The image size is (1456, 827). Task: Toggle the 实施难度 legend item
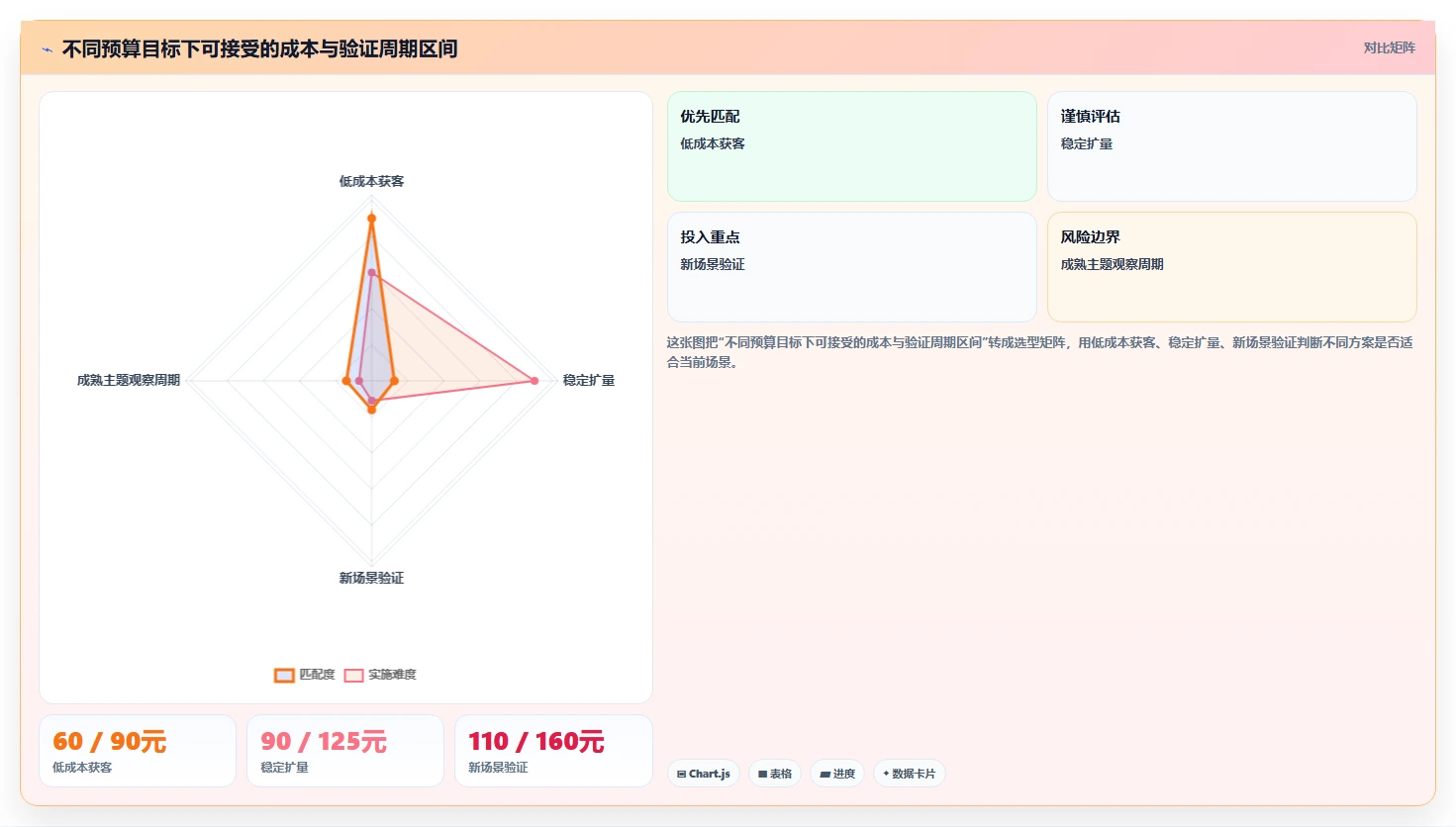[380, 675]
